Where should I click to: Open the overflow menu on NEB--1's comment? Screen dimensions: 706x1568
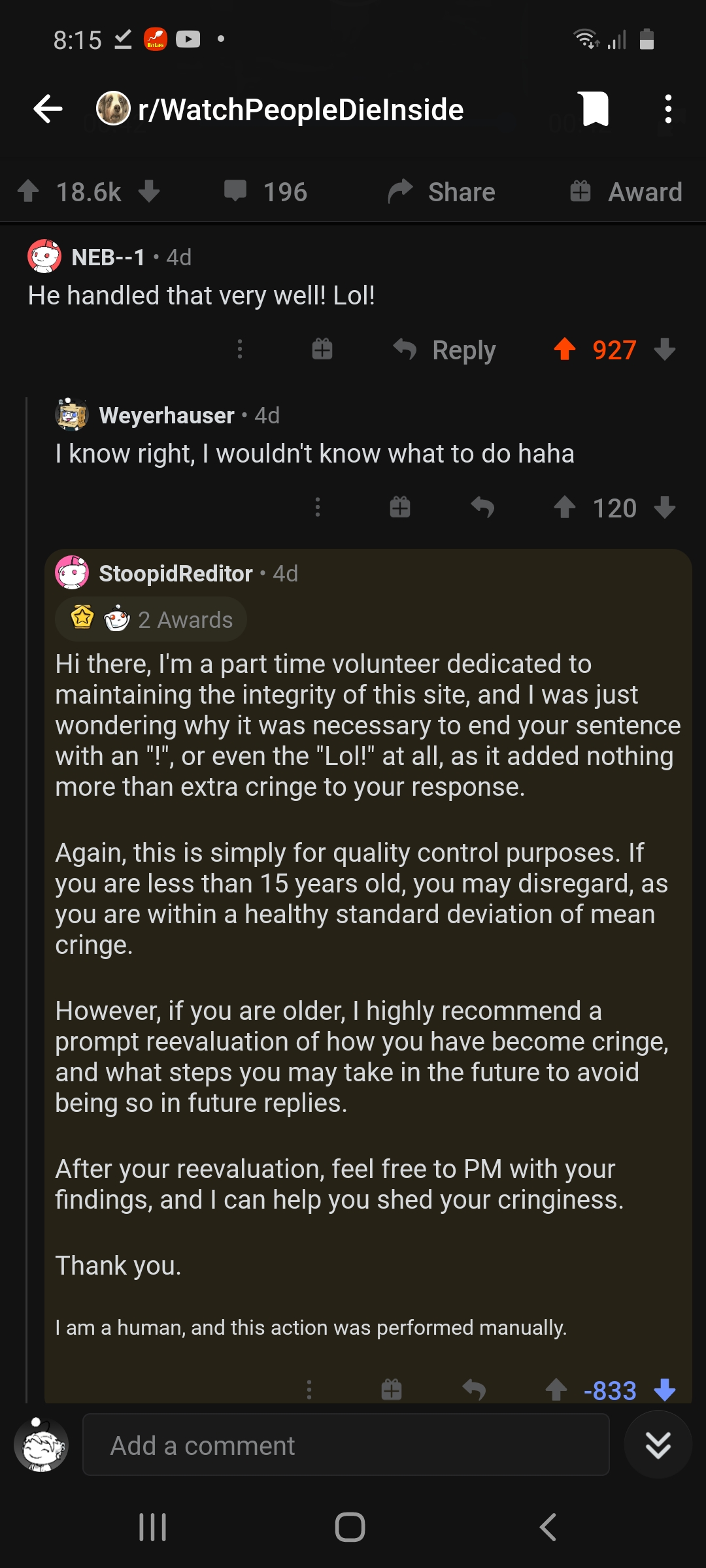[240, 350]
